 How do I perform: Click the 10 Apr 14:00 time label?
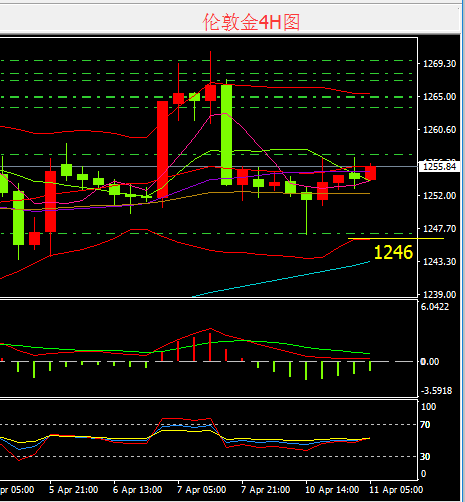click(332, 490)
